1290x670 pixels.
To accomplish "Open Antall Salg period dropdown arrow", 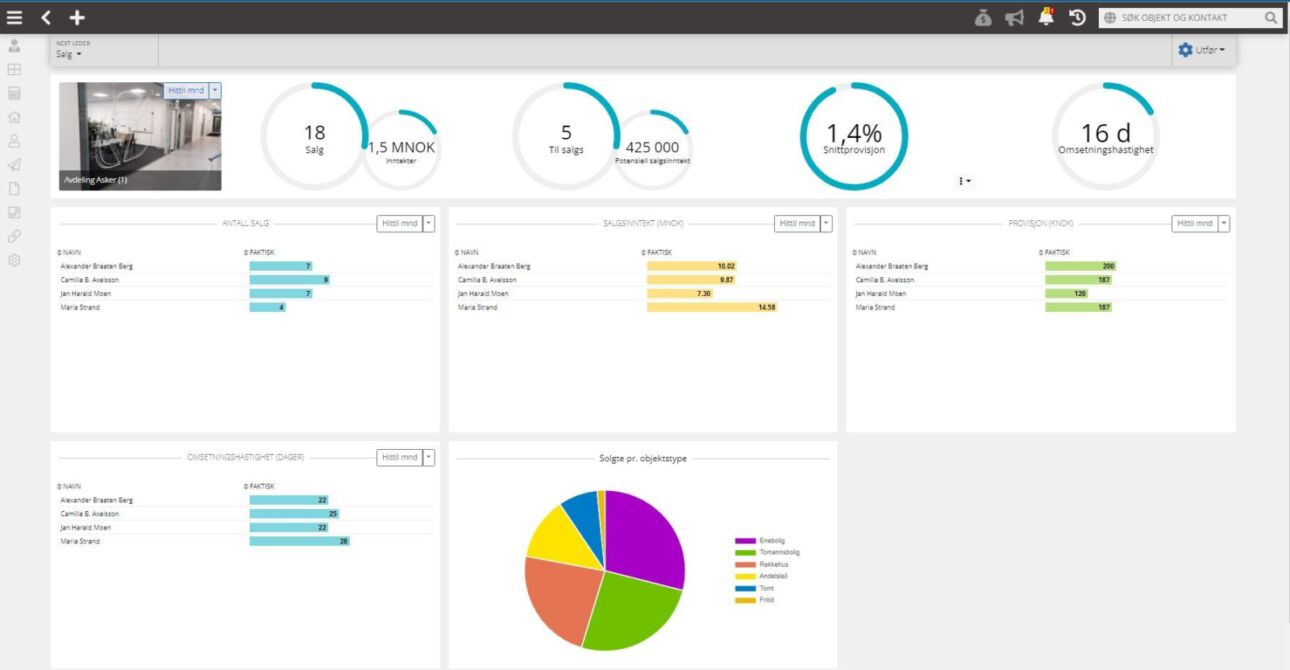I will [x=429, y=224].
